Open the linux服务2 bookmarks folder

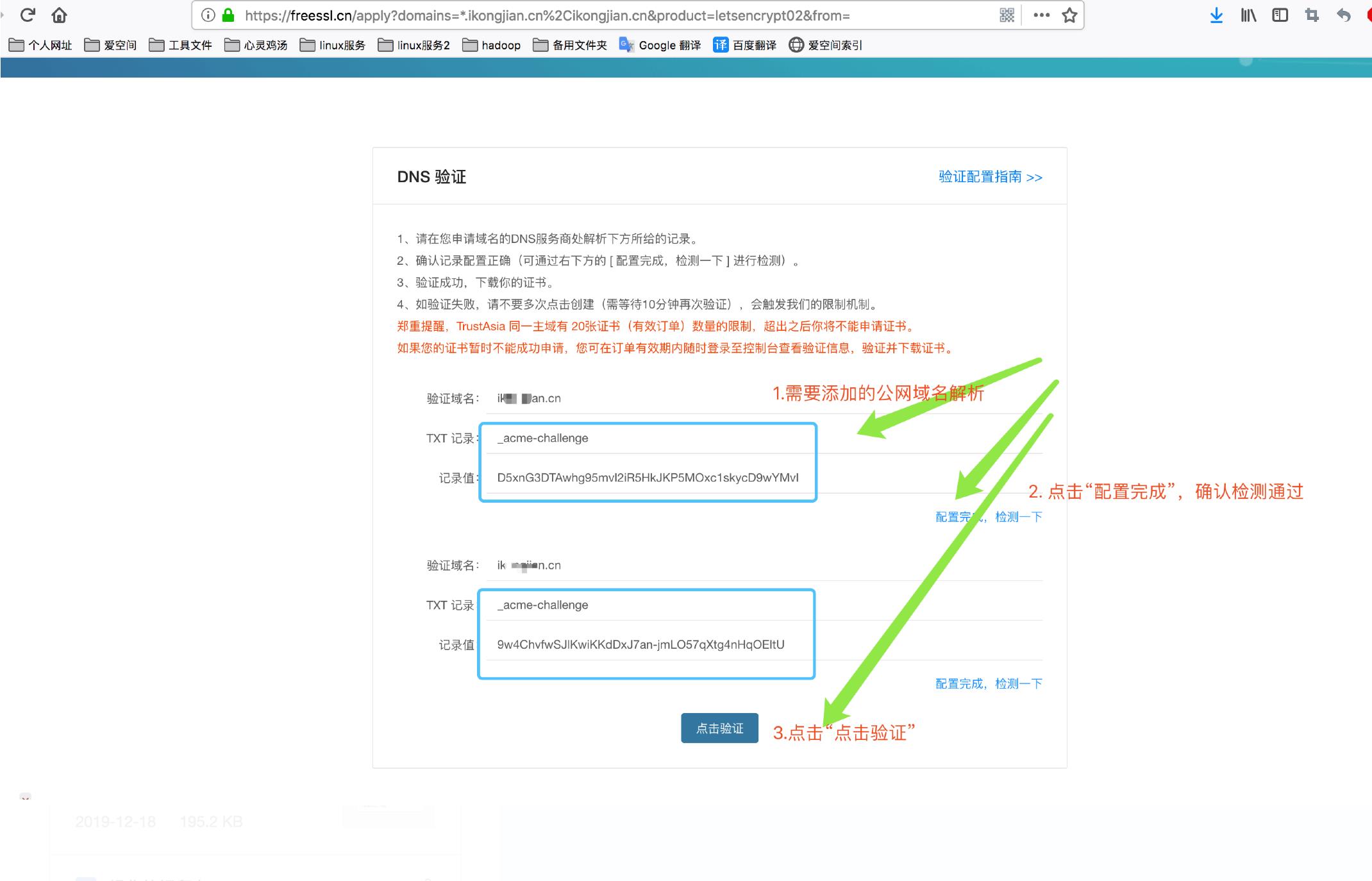(x=414, y=45)
